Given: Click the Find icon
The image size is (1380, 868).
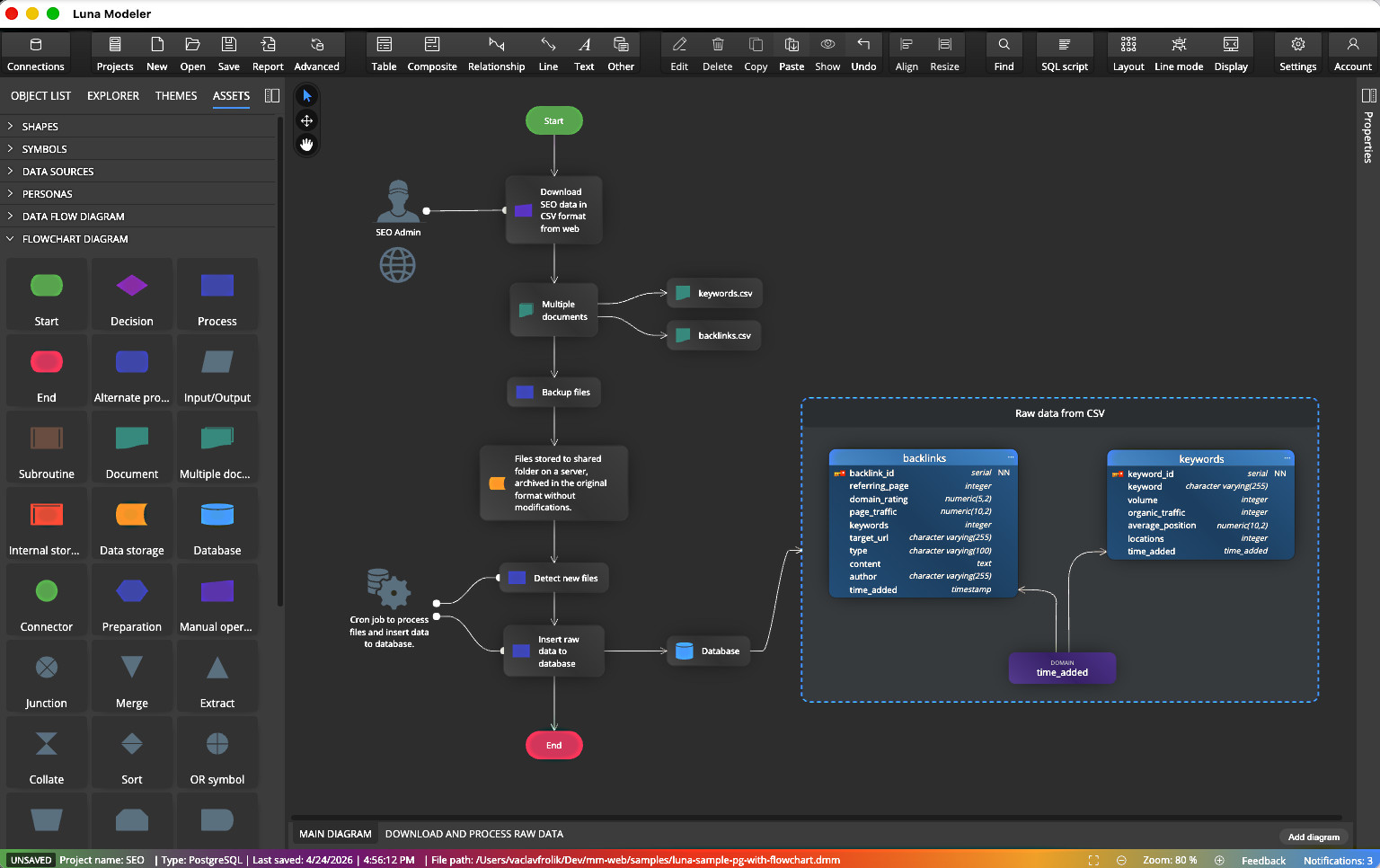Looking at the screenshot, I should pos(1004,52).
